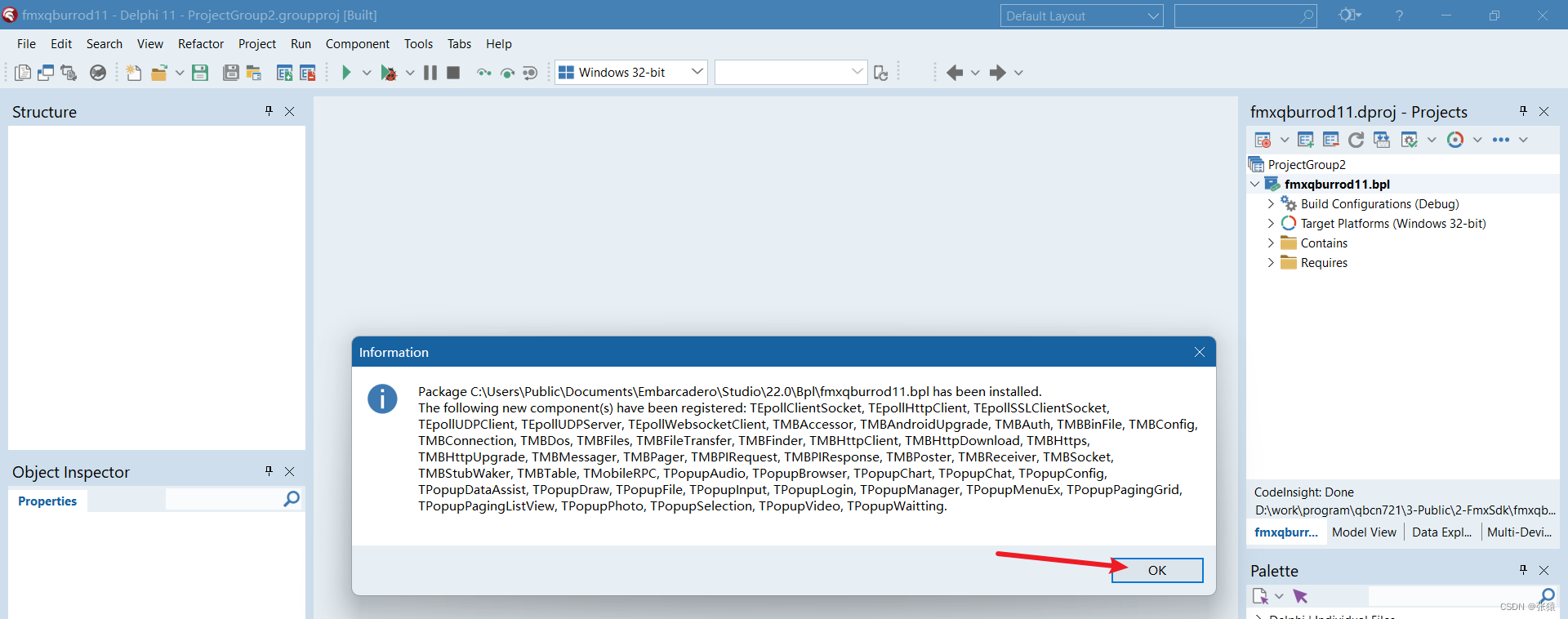Expand the Contains folder node
The height and width of the screenshot is (619, 1568).
pos(1271,243)
